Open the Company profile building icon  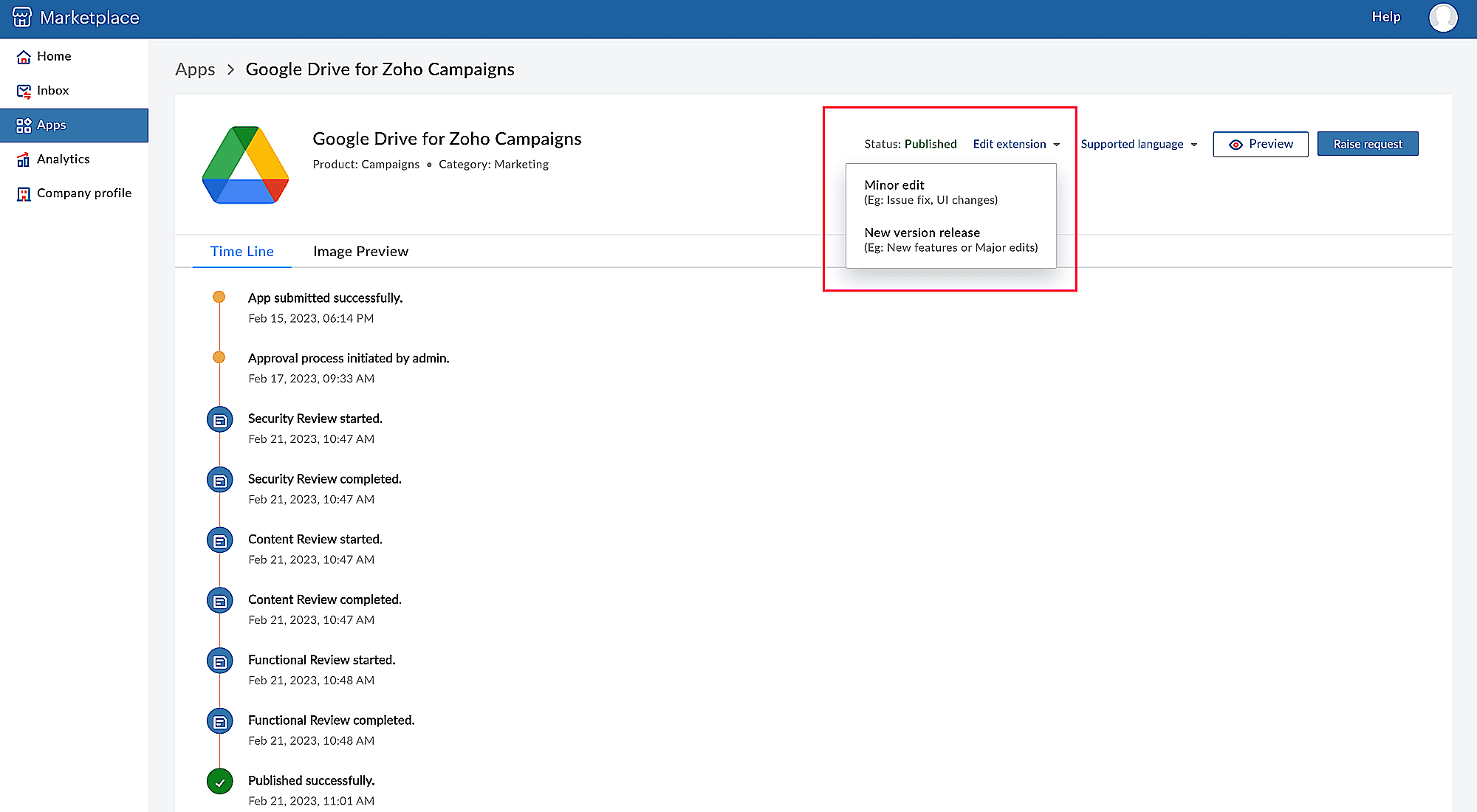(x=24, y=193)
